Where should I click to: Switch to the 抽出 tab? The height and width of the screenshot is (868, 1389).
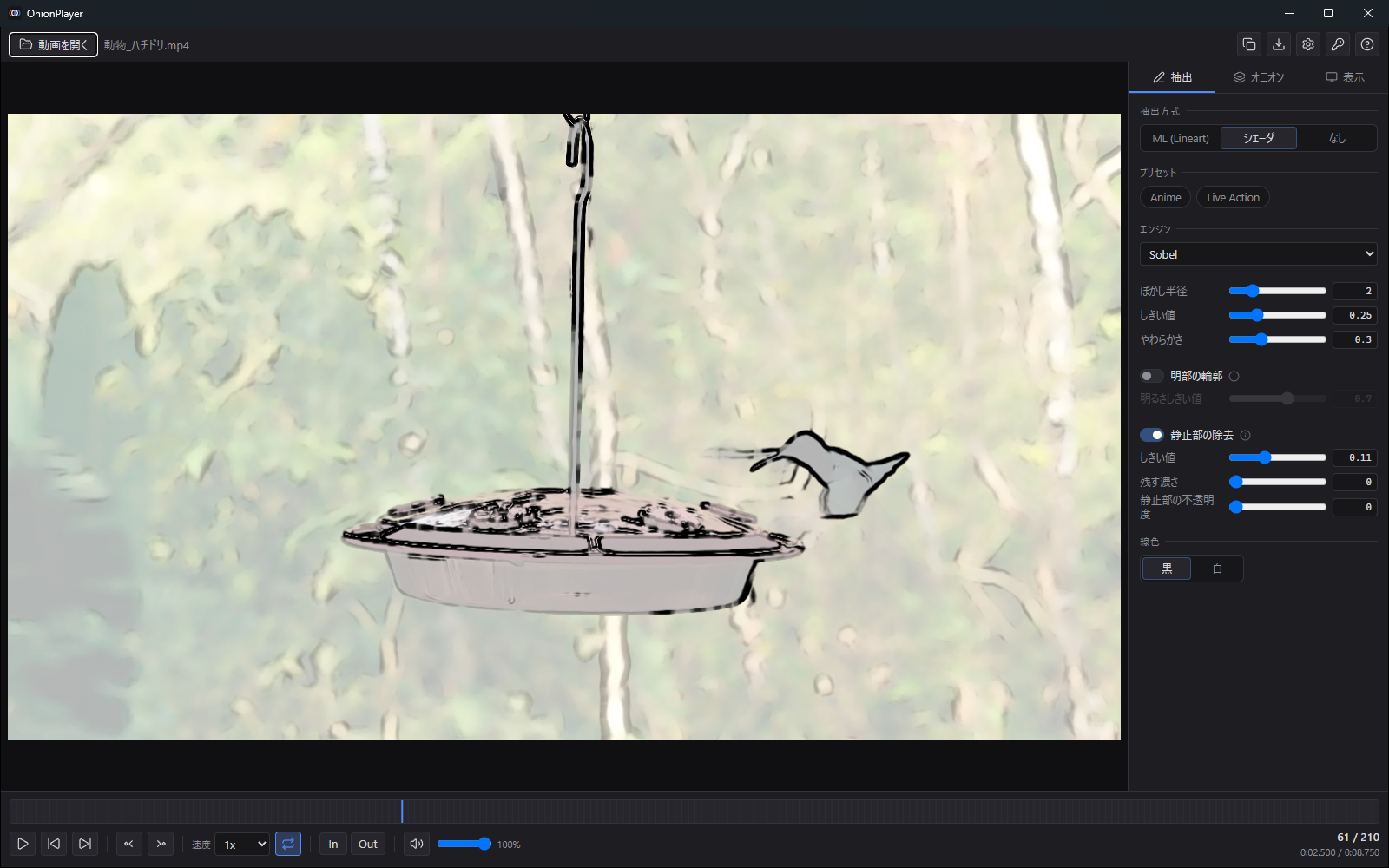point(1172,77)
